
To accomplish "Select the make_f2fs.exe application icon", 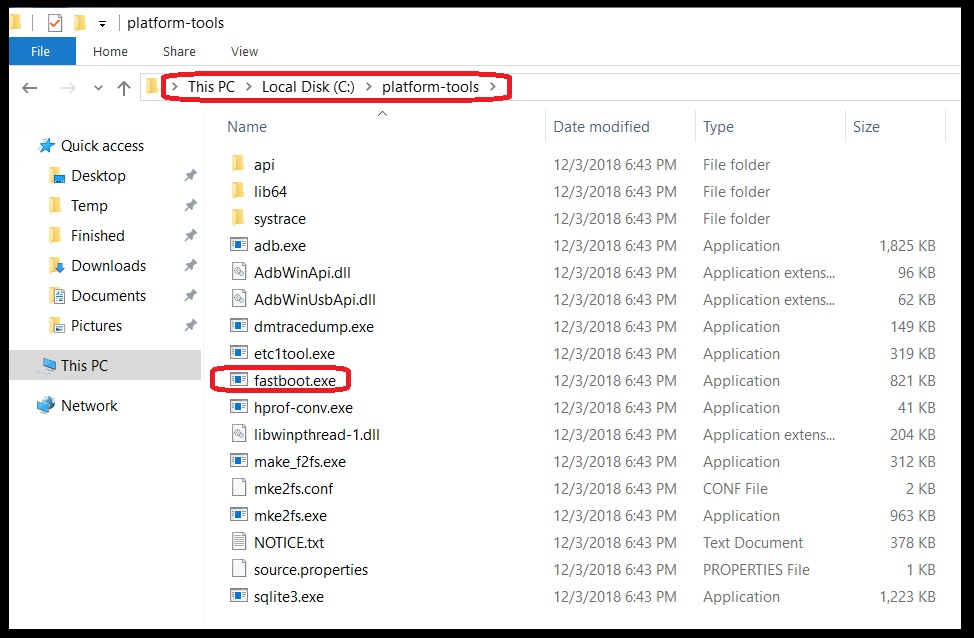I will click(239, 461).
